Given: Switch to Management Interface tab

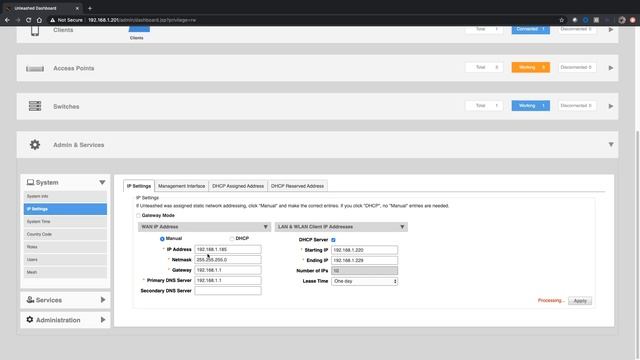Looking at the screenshot, I should click(182, 186).
